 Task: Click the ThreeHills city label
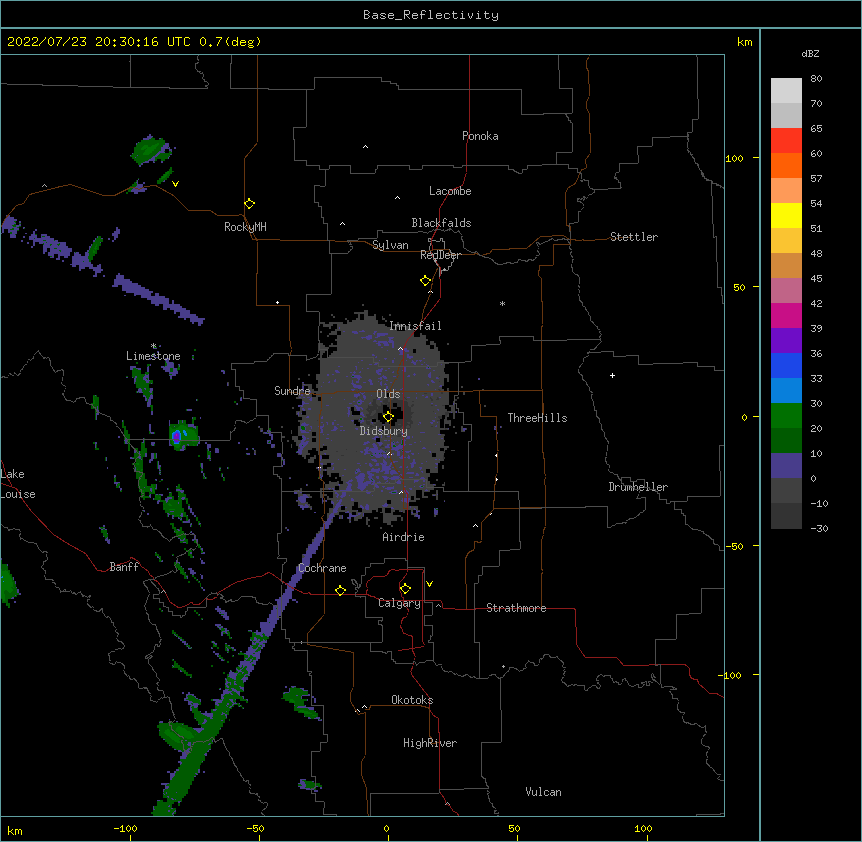point(537,418)
